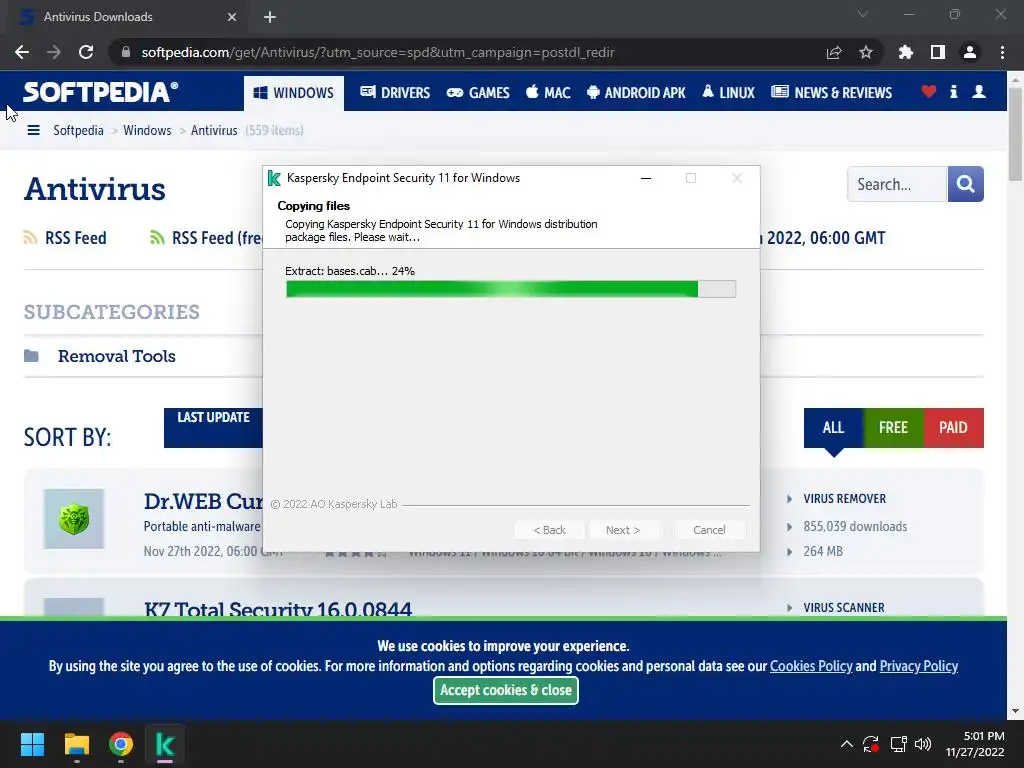
Task: Open the Linux section
Action: point(728,93)
